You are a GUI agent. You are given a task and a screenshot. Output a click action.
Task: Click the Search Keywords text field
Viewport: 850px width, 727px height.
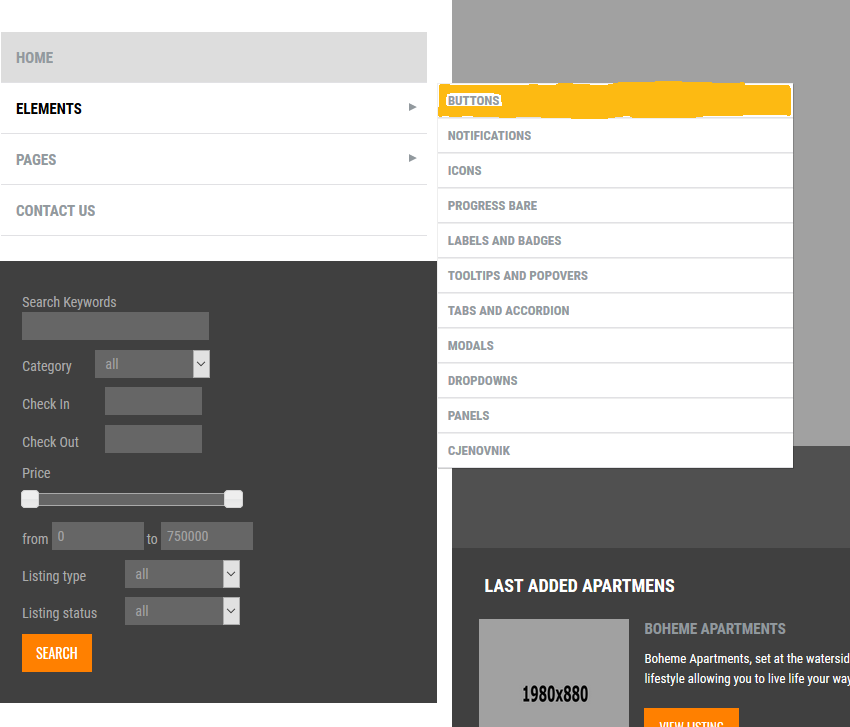[115, 326]
